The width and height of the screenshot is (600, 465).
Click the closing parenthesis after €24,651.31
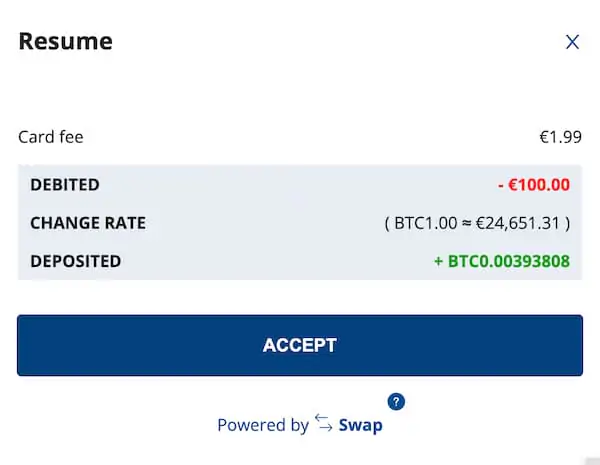[567, 223]
